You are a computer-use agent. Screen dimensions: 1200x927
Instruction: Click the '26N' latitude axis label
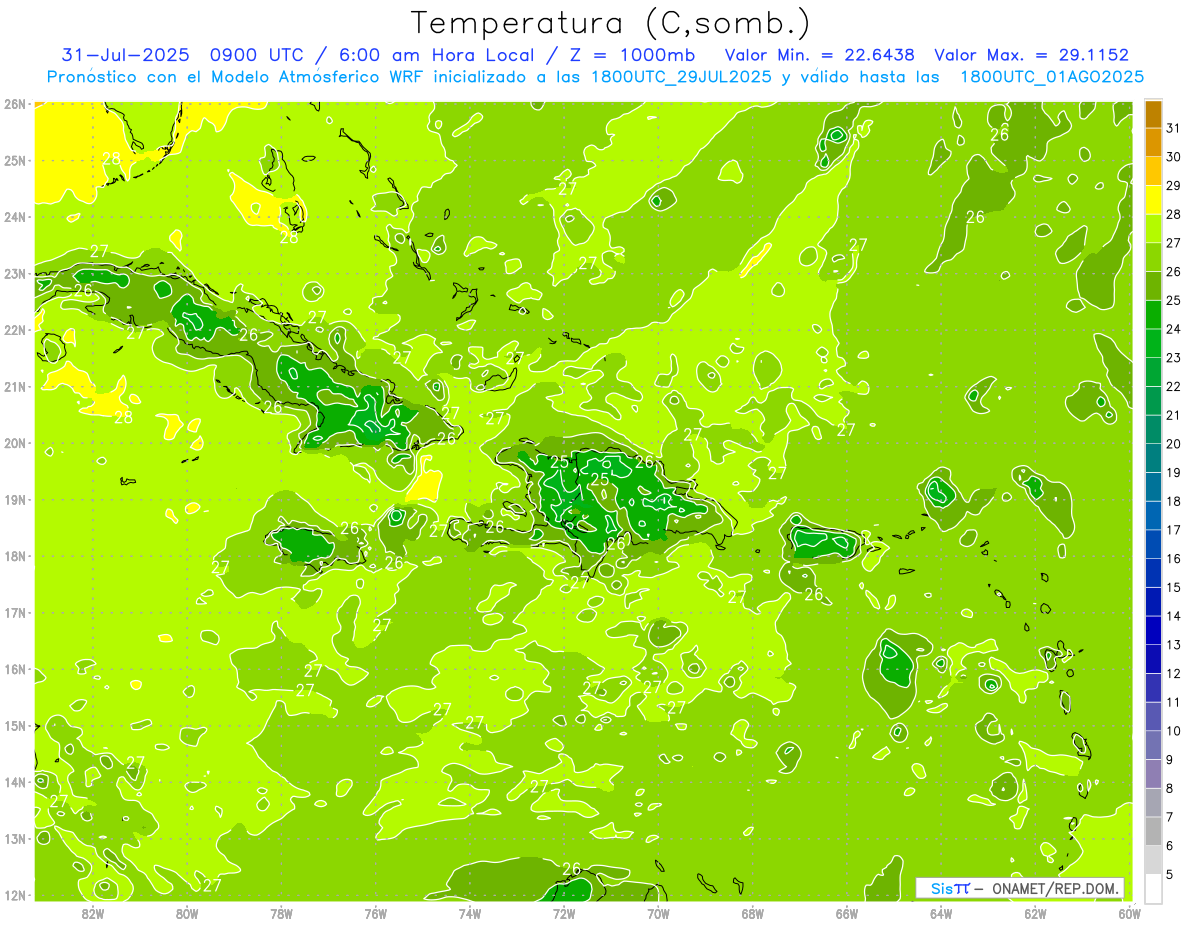pos(14,104)
